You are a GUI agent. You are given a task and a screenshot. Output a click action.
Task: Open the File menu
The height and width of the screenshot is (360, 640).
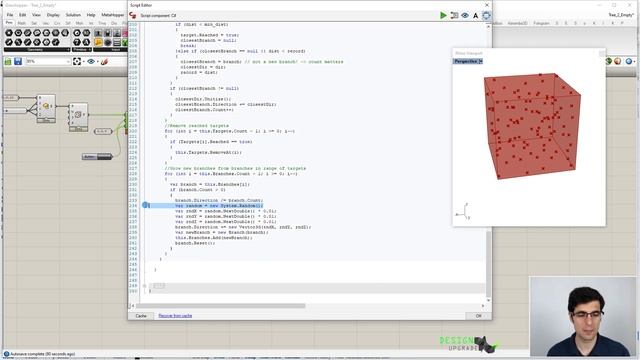[10, 15]
